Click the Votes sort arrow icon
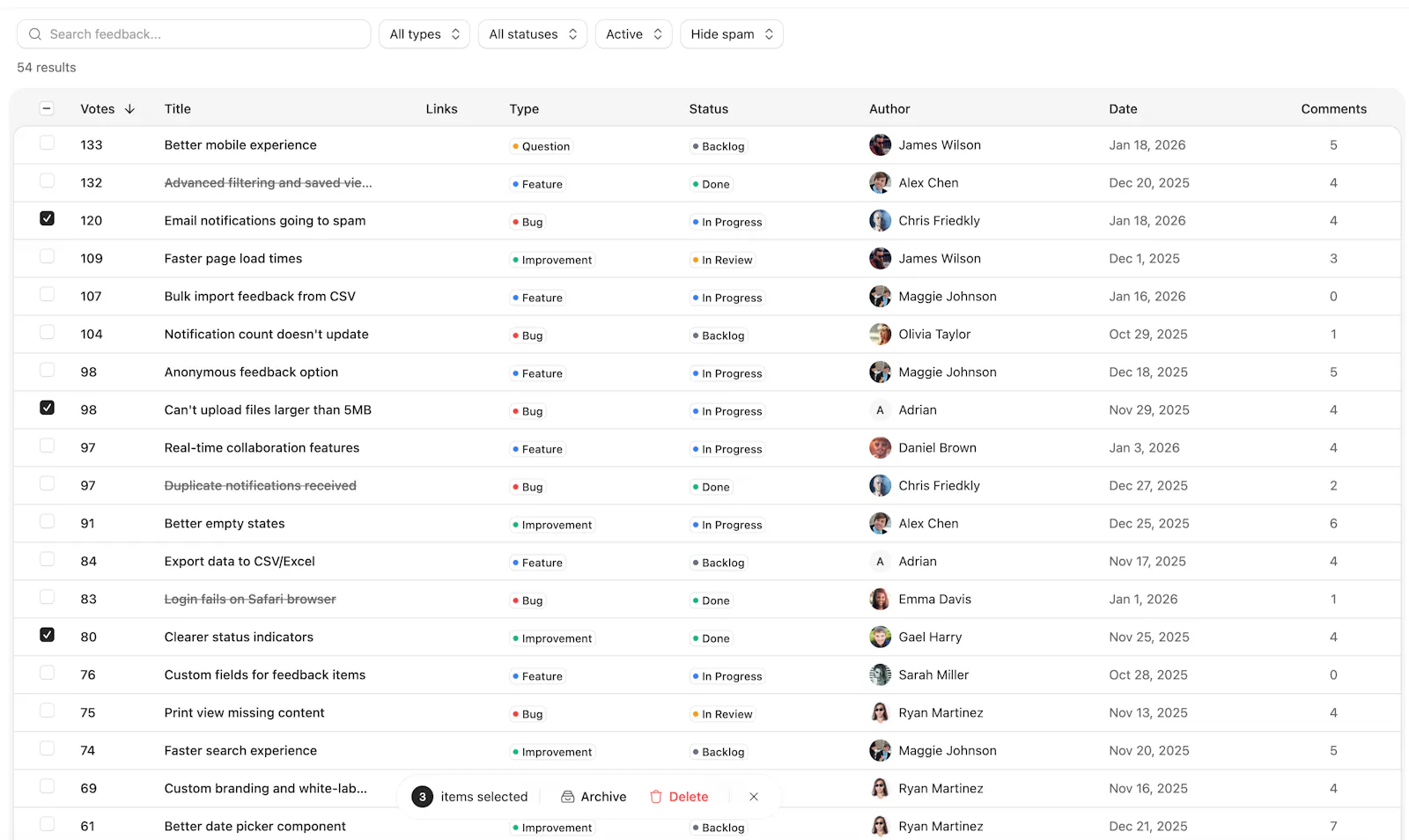 pos(130,109)
